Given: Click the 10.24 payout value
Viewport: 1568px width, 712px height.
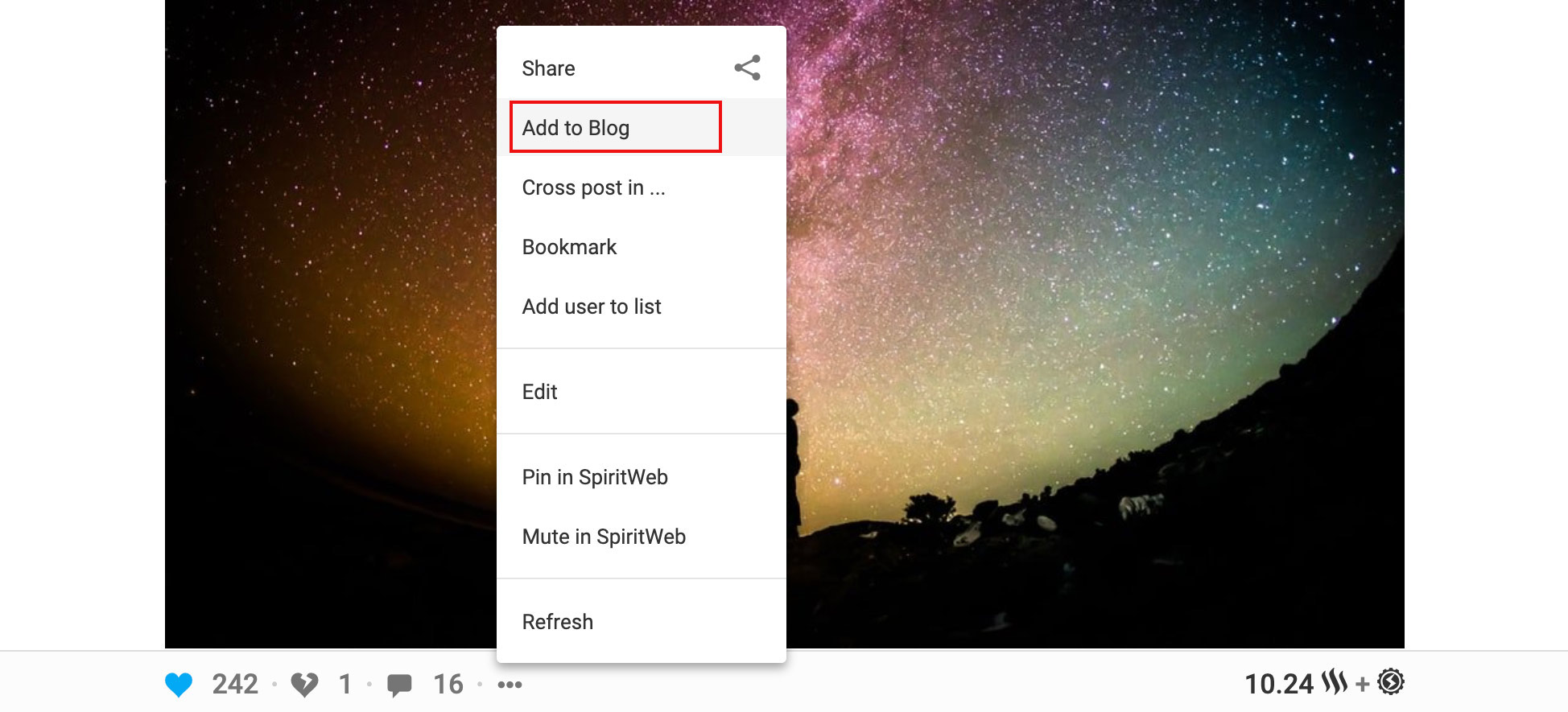Looking at the screenshot, I should click(x=1279, y=685).
